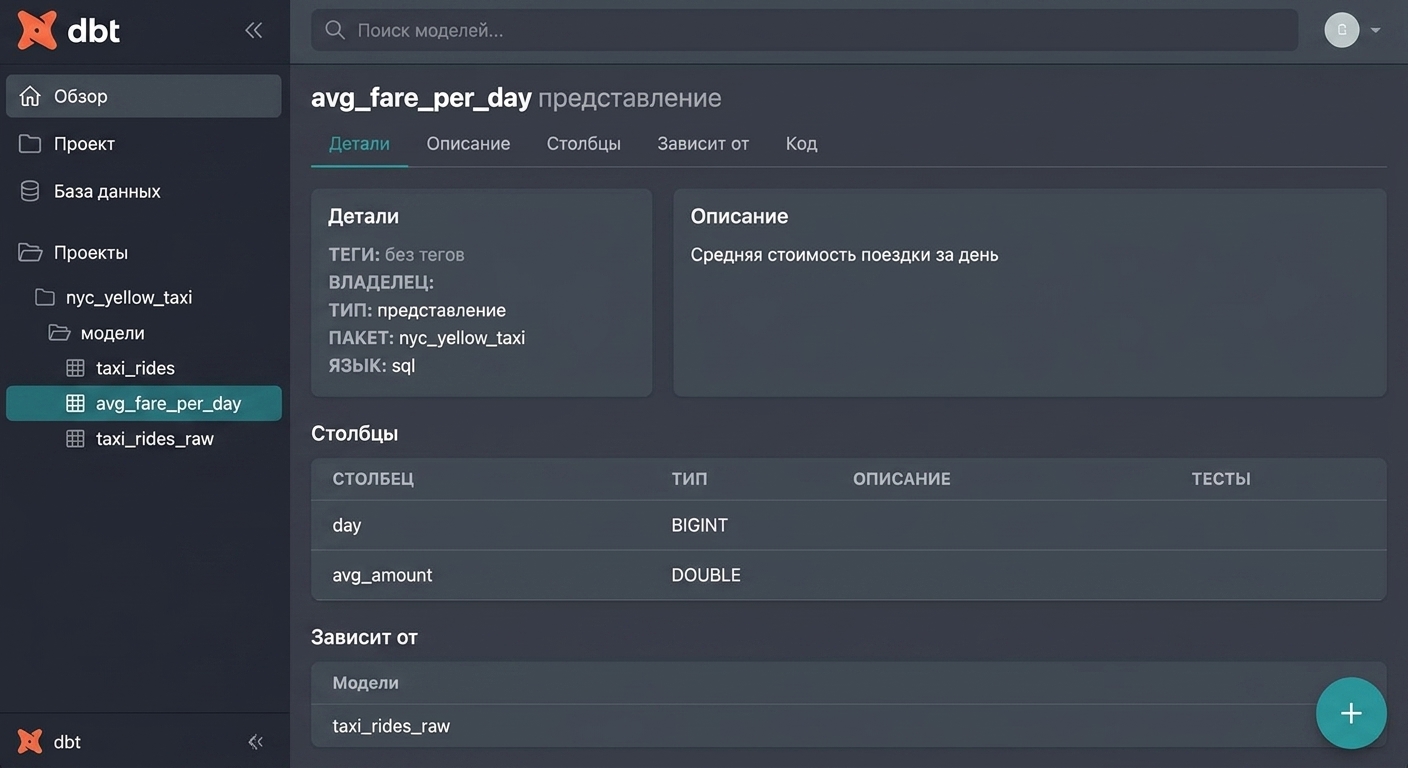
Task: Focus the Поиск моделей search field
Action: click(x=804, y=30)
